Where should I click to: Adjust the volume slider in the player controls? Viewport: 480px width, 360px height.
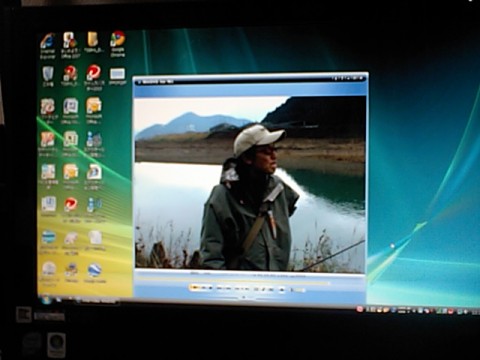298,290
